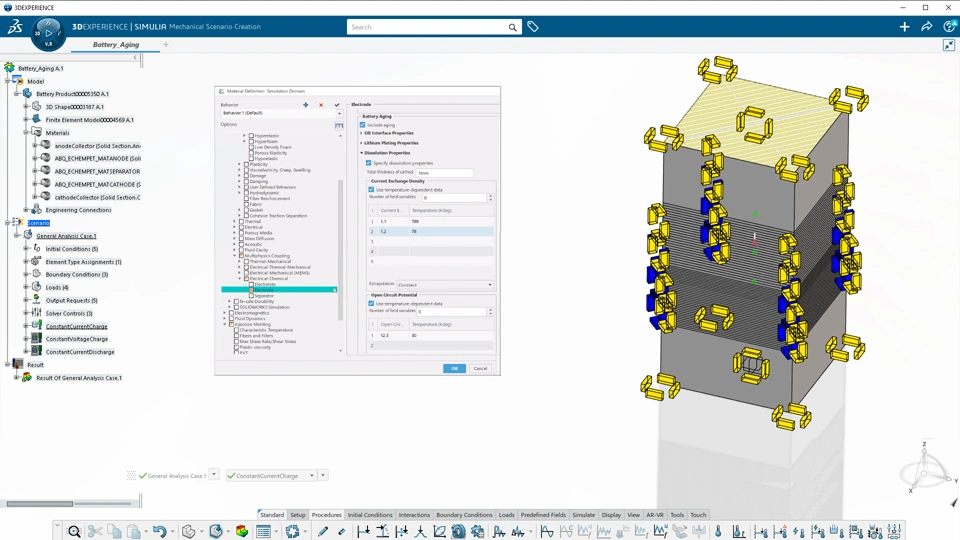The image size is (960, 540).
Task: Check the Electrolyte option checkbox
Action: (x=251, y=284)
